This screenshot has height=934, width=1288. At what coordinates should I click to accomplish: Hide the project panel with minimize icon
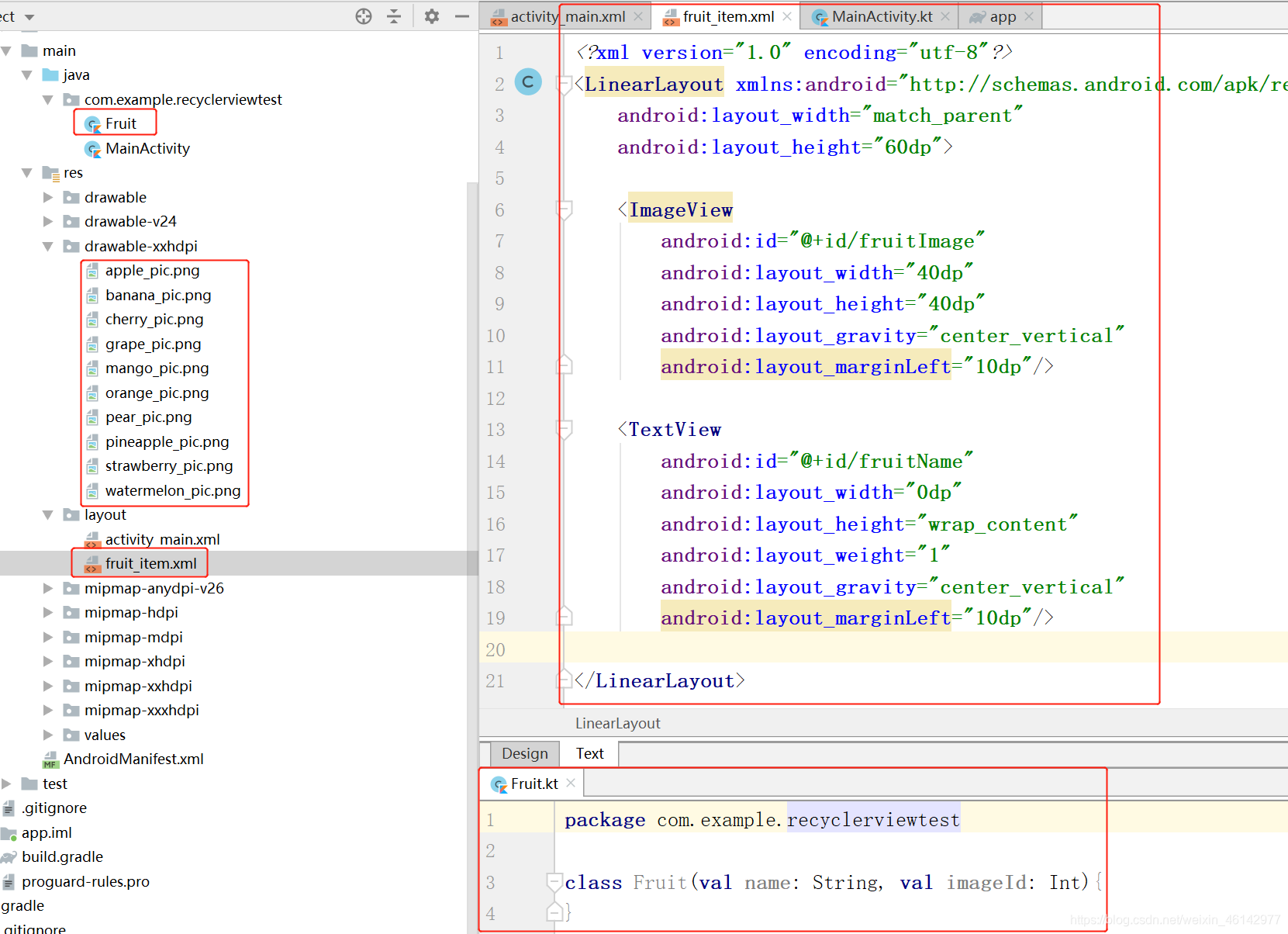[x=462, y=16]
